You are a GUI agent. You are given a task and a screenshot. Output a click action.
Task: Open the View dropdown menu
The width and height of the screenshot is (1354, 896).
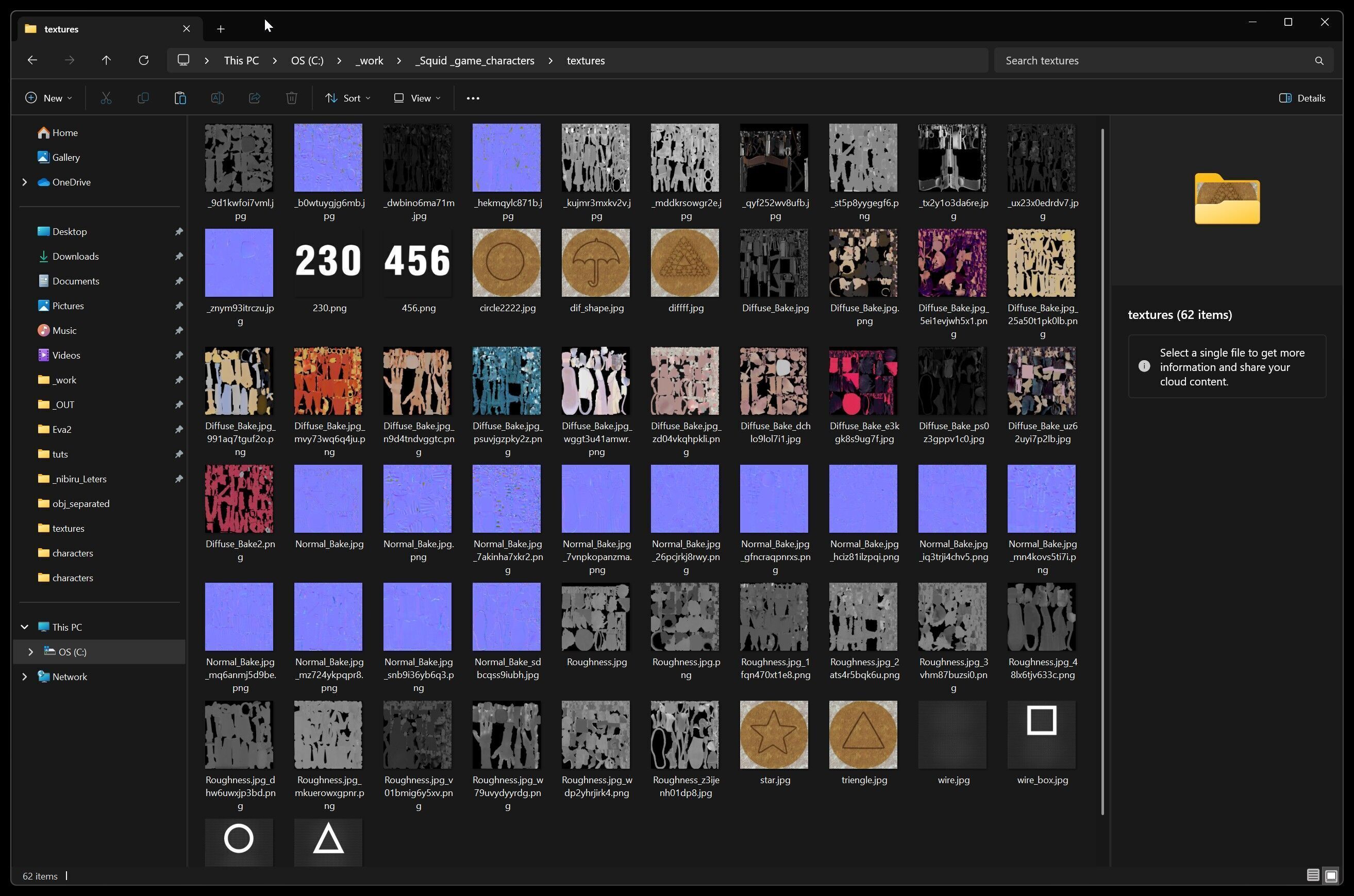pyautogui.click(x=417, y=98)
